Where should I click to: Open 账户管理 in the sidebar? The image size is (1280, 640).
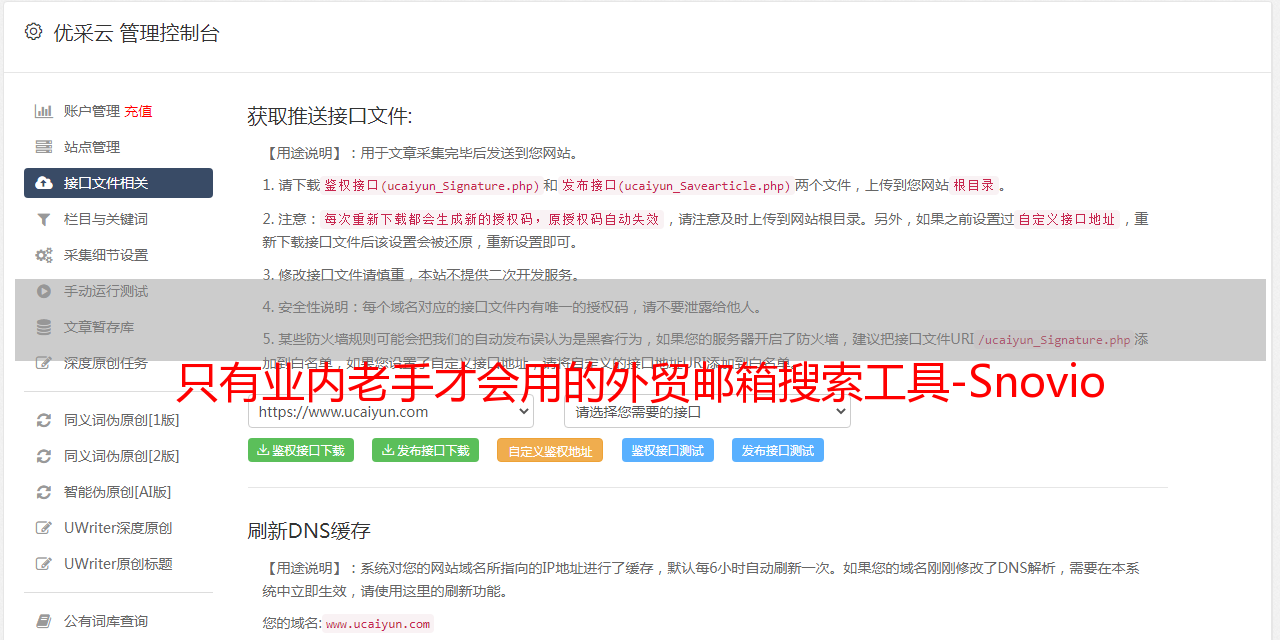[x=92, y=111]
